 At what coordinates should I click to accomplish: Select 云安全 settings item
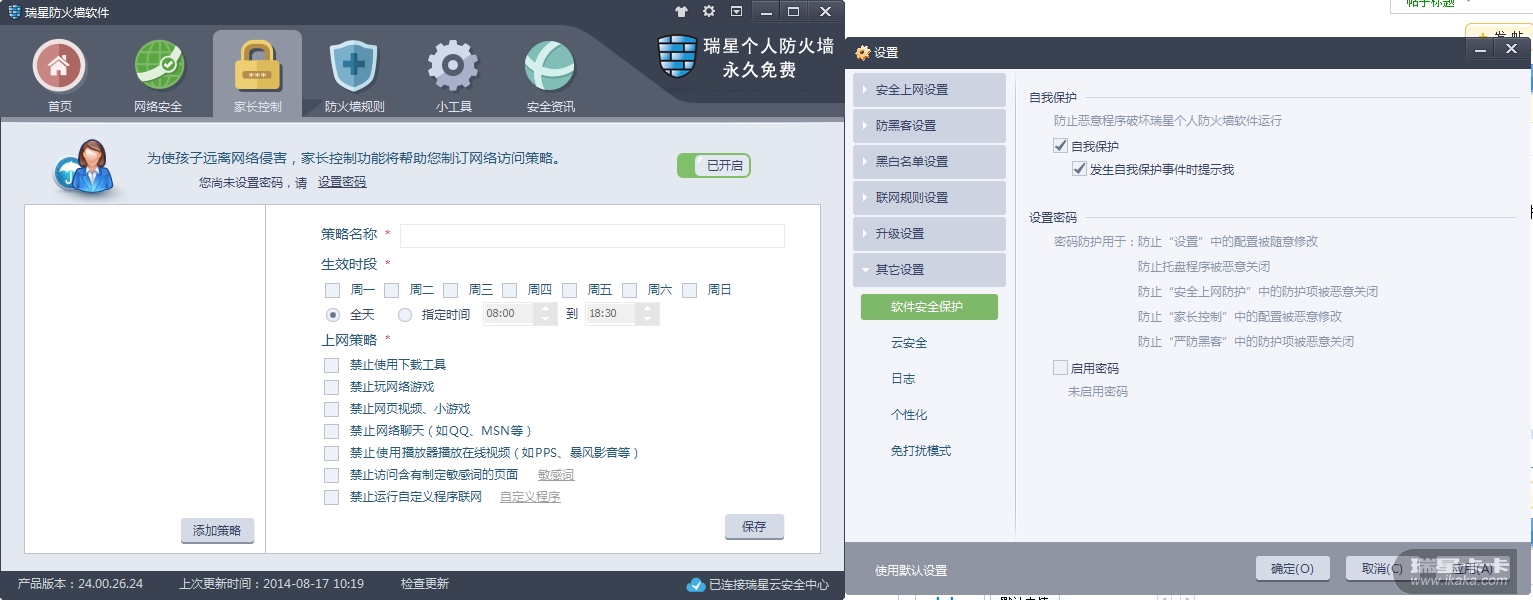pyautogui.click(x=909, y=343)
